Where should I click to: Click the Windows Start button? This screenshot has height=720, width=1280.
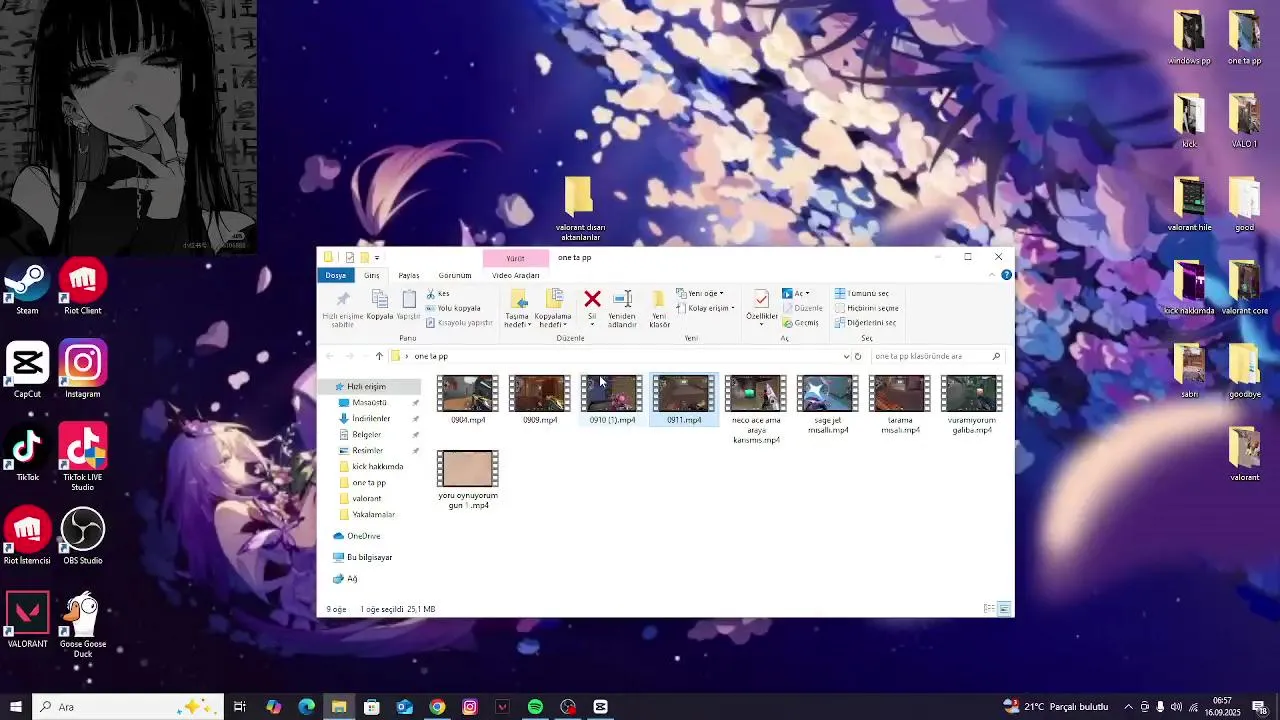coord(15,707)
